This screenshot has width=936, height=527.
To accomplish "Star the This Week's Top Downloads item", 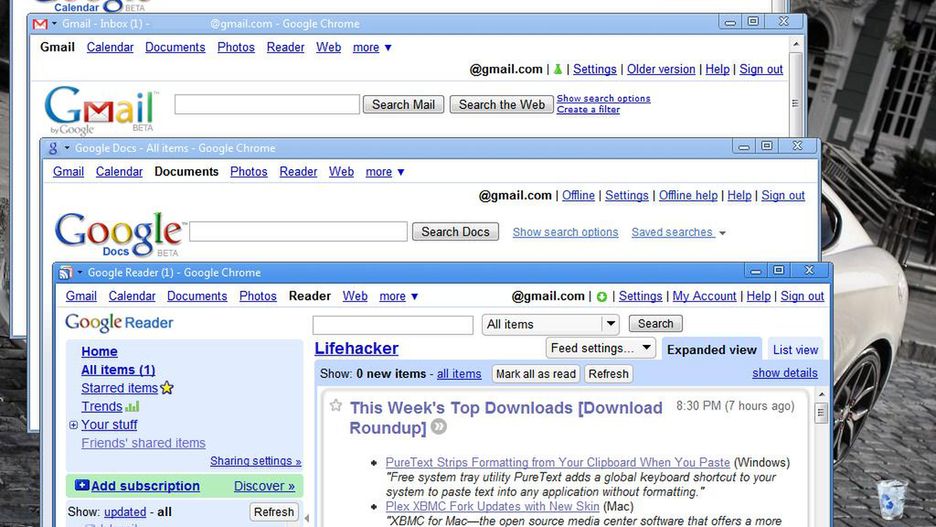I will pyautogui.click(x=336, y=406).
